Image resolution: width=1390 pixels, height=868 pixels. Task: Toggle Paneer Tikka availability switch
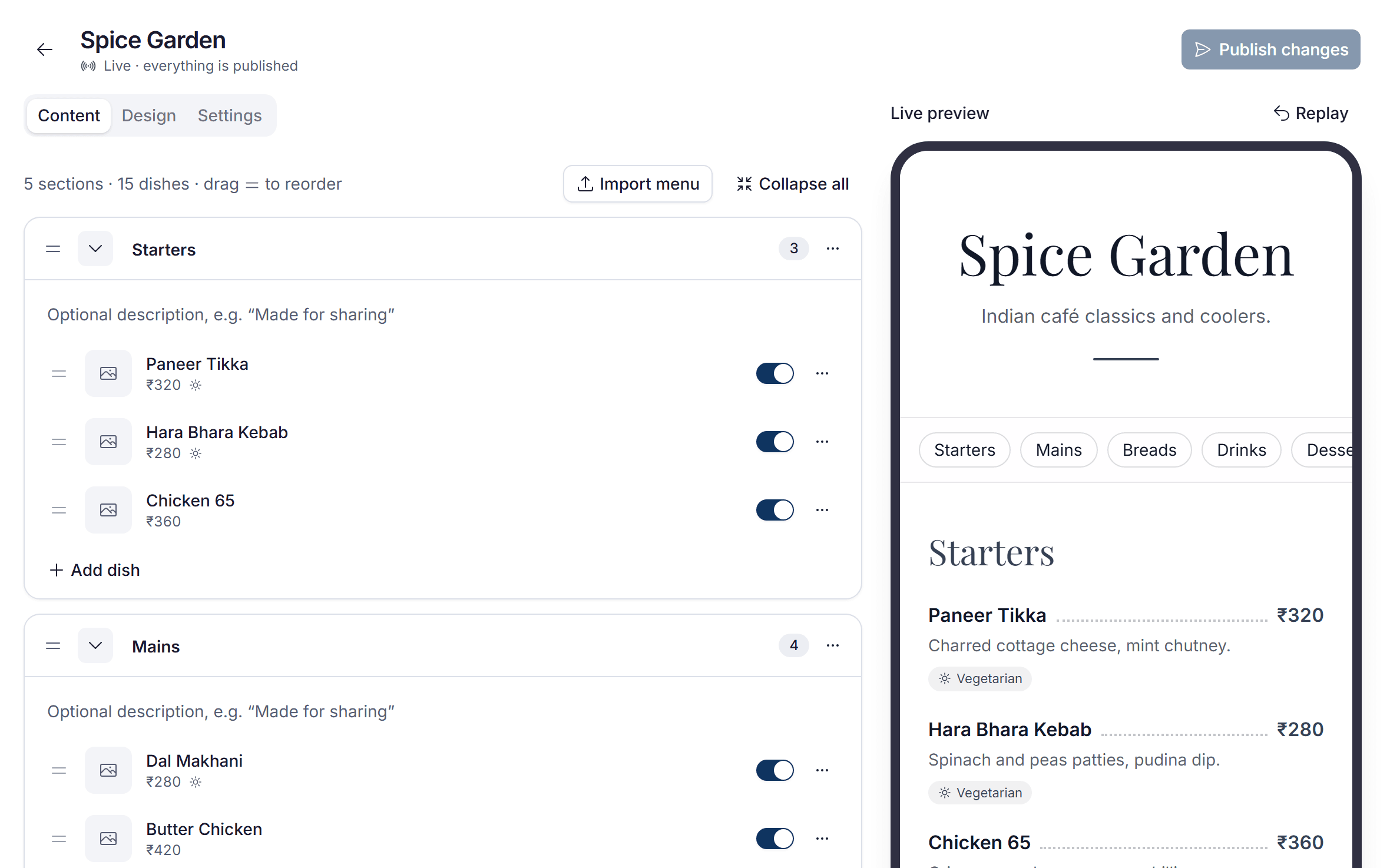(775, 373)
